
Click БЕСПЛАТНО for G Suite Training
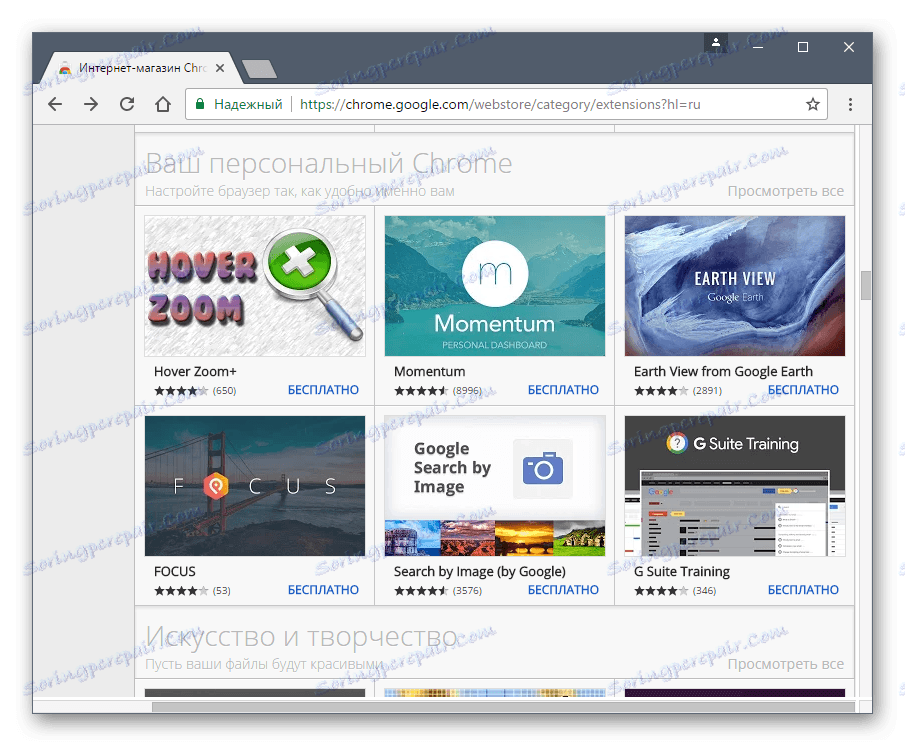tap(803, 590)
